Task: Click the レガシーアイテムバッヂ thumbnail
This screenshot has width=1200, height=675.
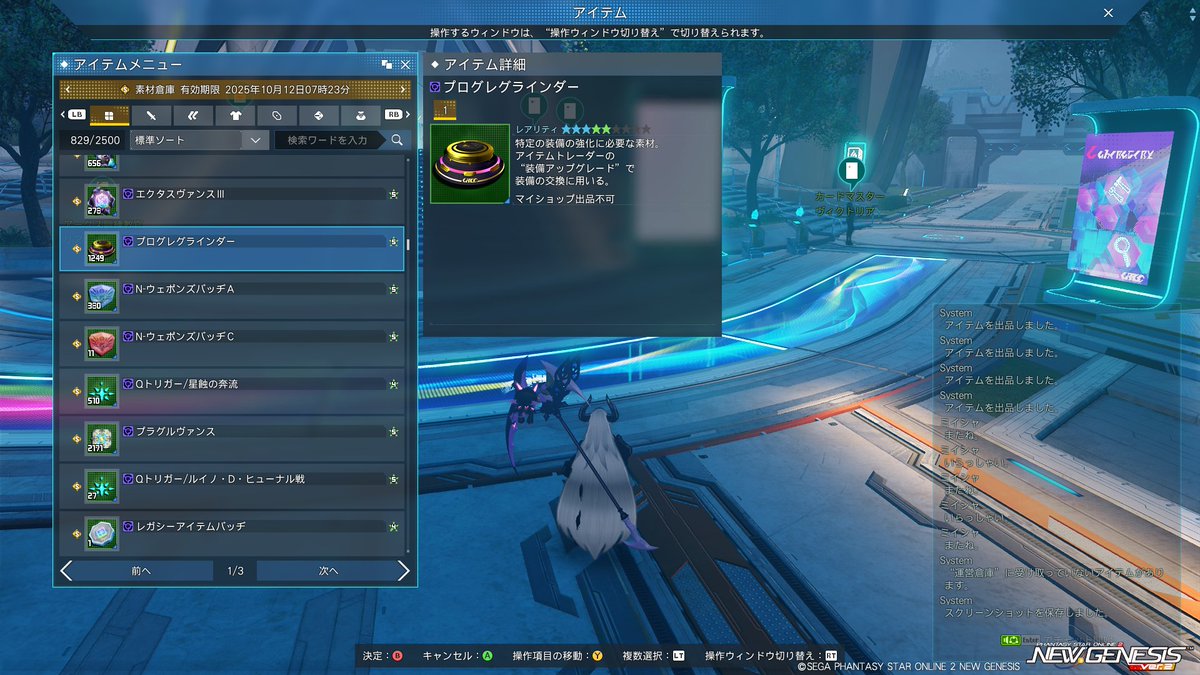Action: point(102,533)
